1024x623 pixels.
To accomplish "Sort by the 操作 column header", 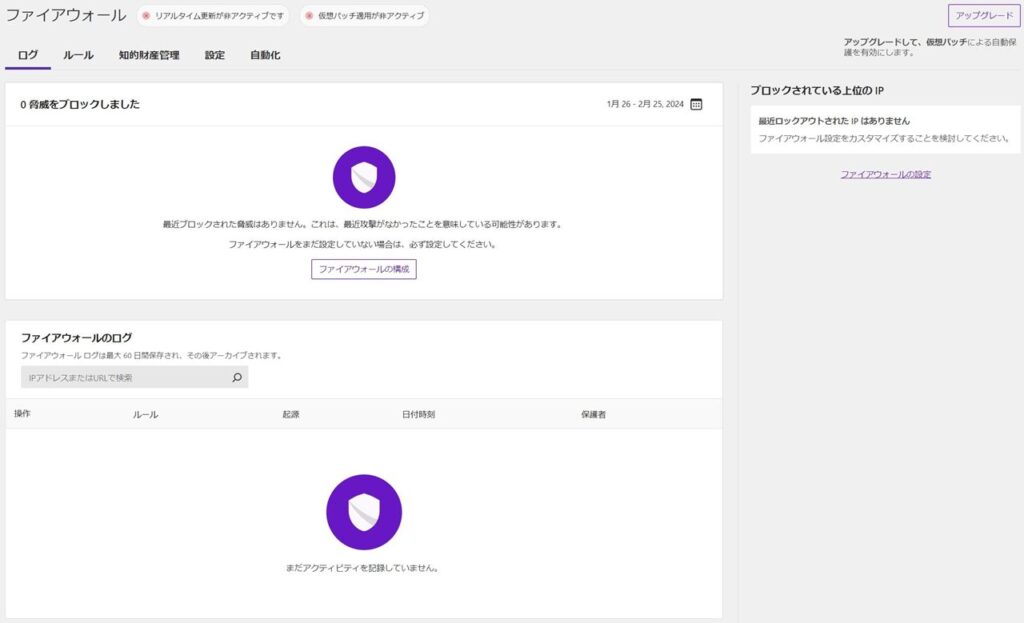I will (22, 414).
